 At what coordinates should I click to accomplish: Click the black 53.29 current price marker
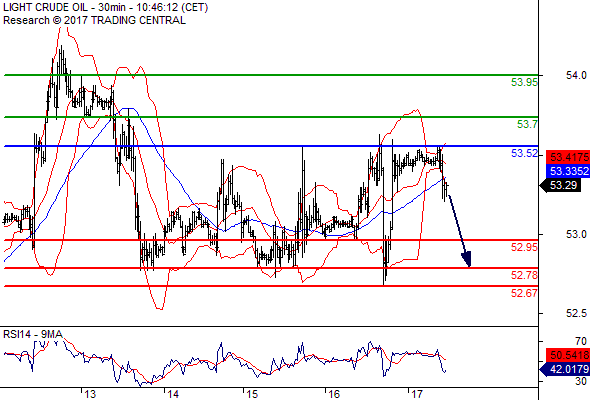pos(561,185)
